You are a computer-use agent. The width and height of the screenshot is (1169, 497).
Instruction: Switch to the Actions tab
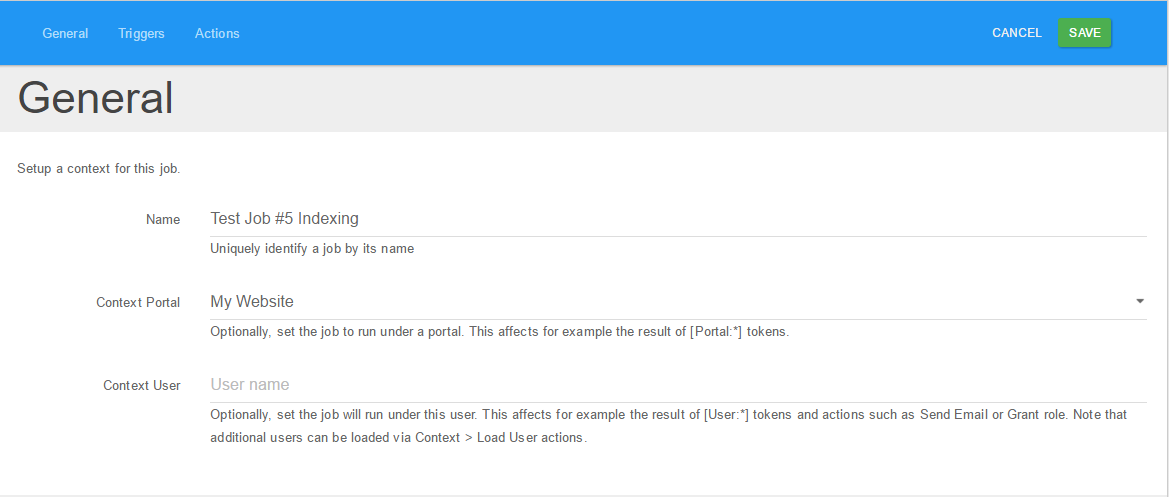pyautogui.click(x=217, y=34)
